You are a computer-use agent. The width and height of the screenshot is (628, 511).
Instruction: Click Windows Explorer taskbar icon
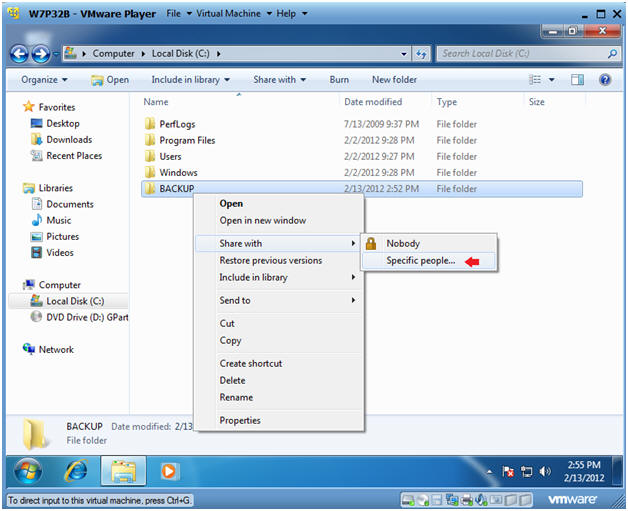click(x=123, y=471)
